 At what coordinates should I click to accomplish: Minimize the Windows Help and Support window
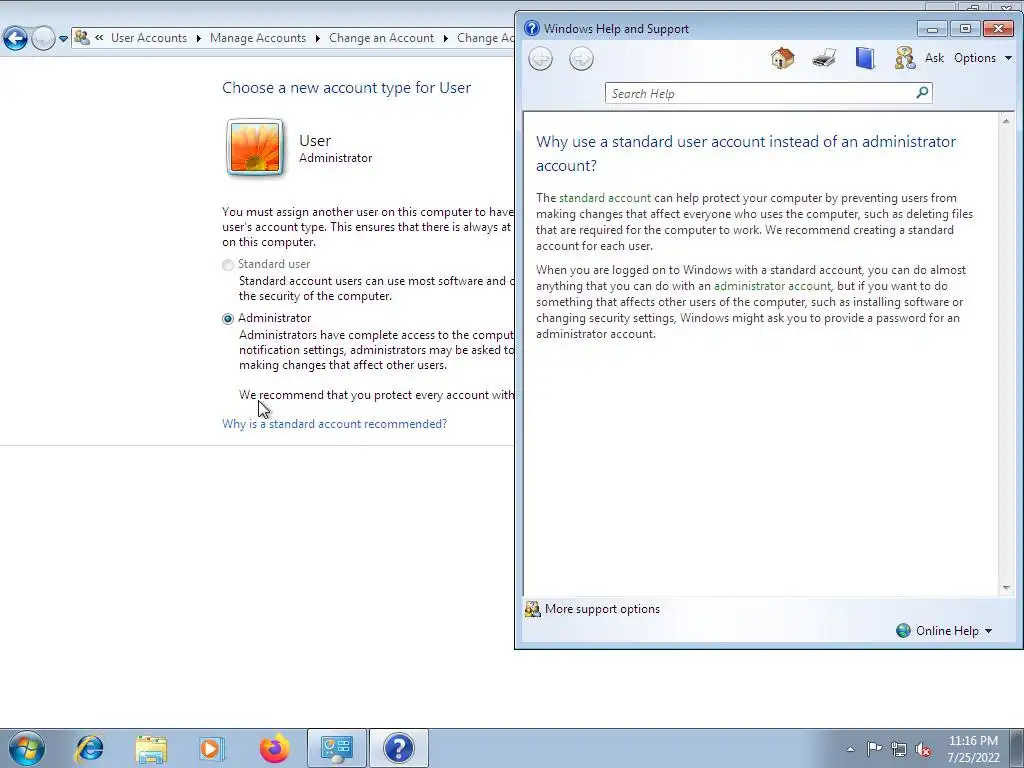(x=932, y=29)
